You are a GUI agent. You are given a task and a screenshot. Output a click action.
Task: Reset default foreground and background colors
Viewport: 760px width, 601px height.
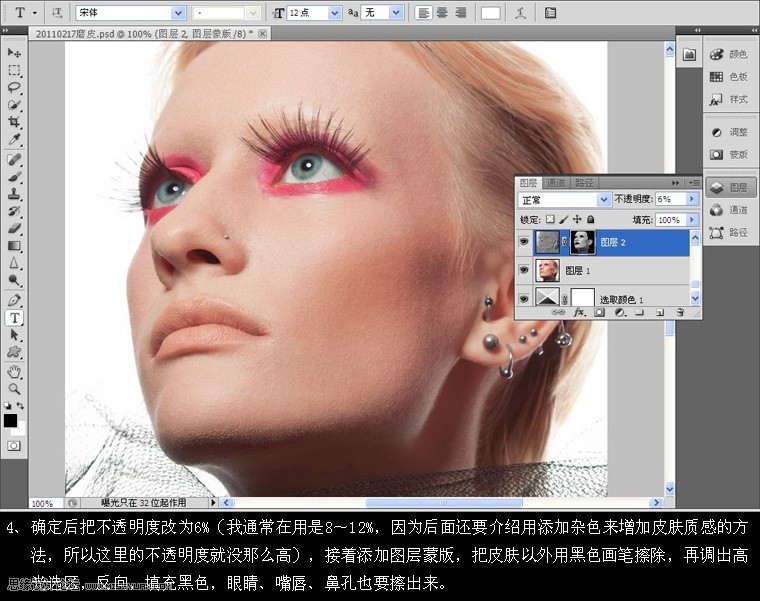click(x=7, y=405)
